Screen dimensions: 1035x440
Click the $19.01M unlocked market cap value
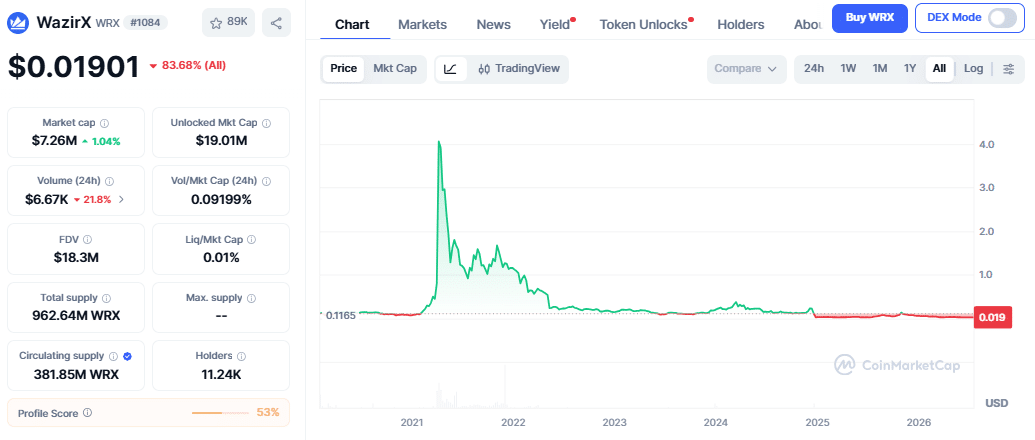pos(221,141)
